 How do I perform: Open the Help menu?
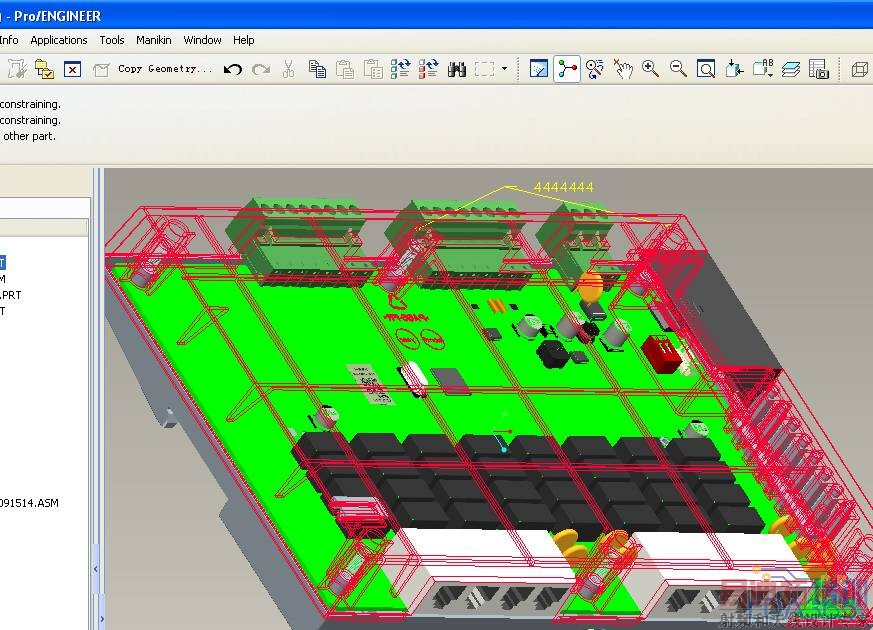click(243, 40)
